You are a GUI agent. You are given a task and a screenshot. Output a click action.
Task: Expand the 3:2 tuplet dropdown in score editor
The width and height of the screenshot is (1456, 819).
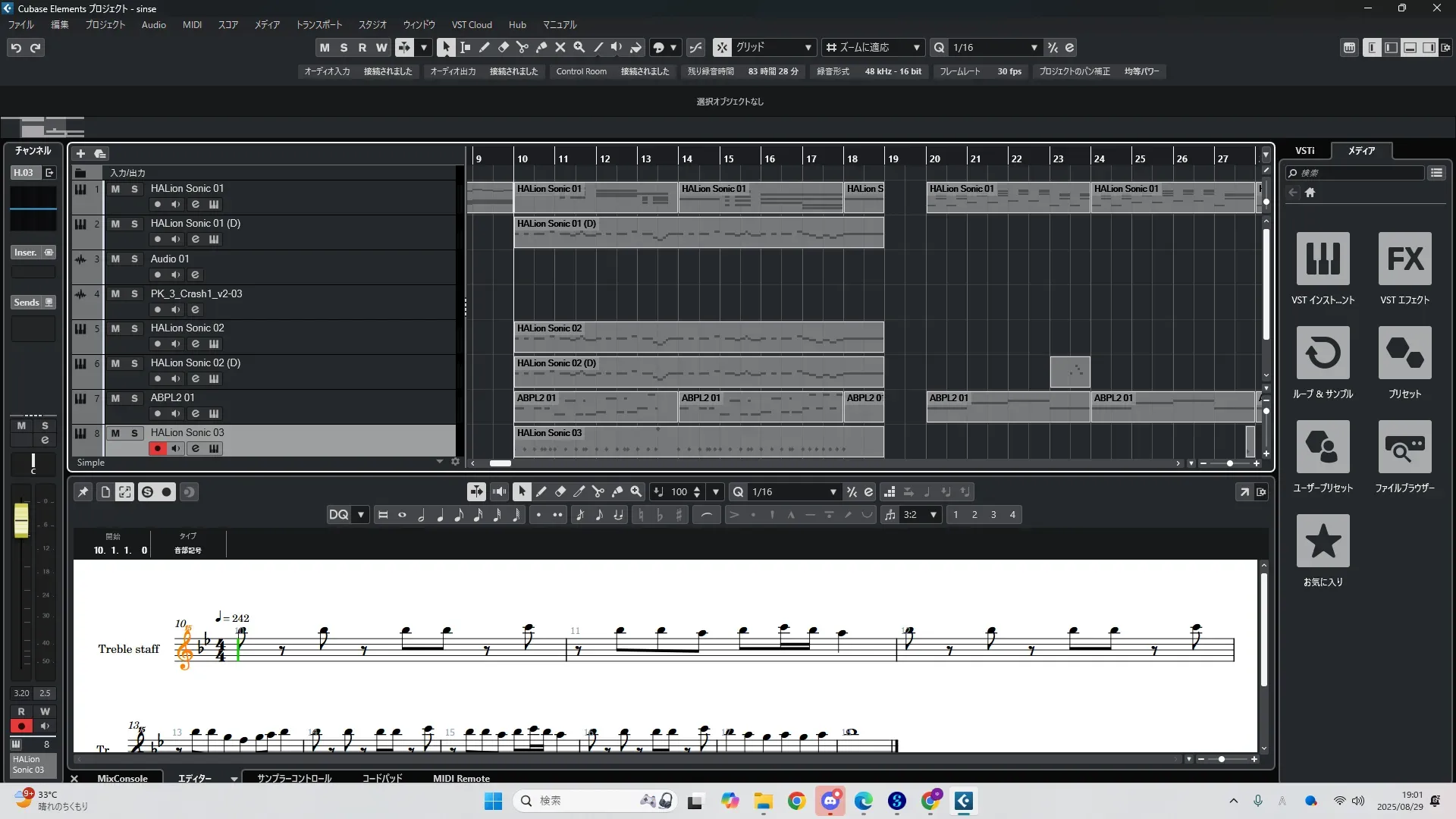[934, 515]
